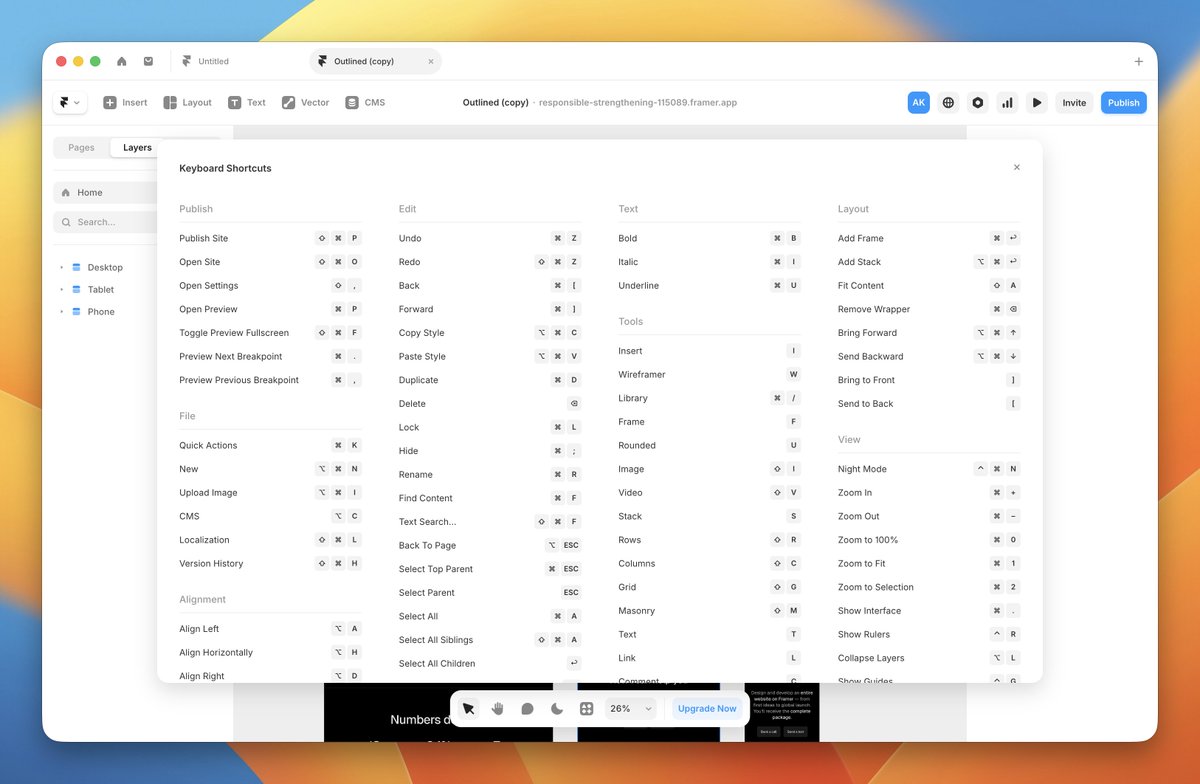Click the Send to Back label
This screenshot has height=784, width=1200.
866,404
